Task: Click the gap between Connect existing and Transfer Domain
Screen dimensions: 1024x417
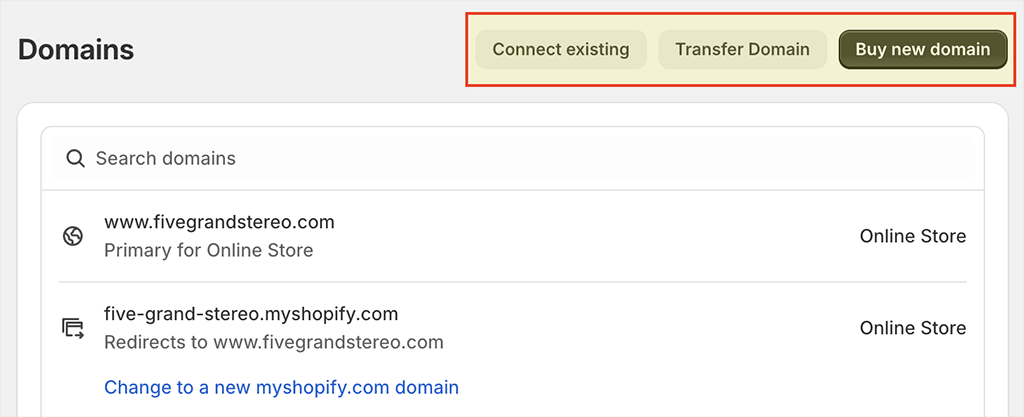Action: (652, 50)
